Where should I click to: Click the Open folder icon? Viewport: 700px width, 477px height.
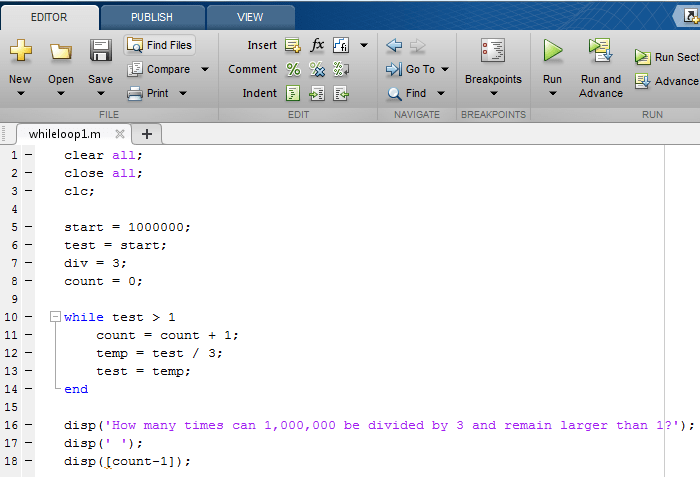pyautogui.click(x=61, y=51)
